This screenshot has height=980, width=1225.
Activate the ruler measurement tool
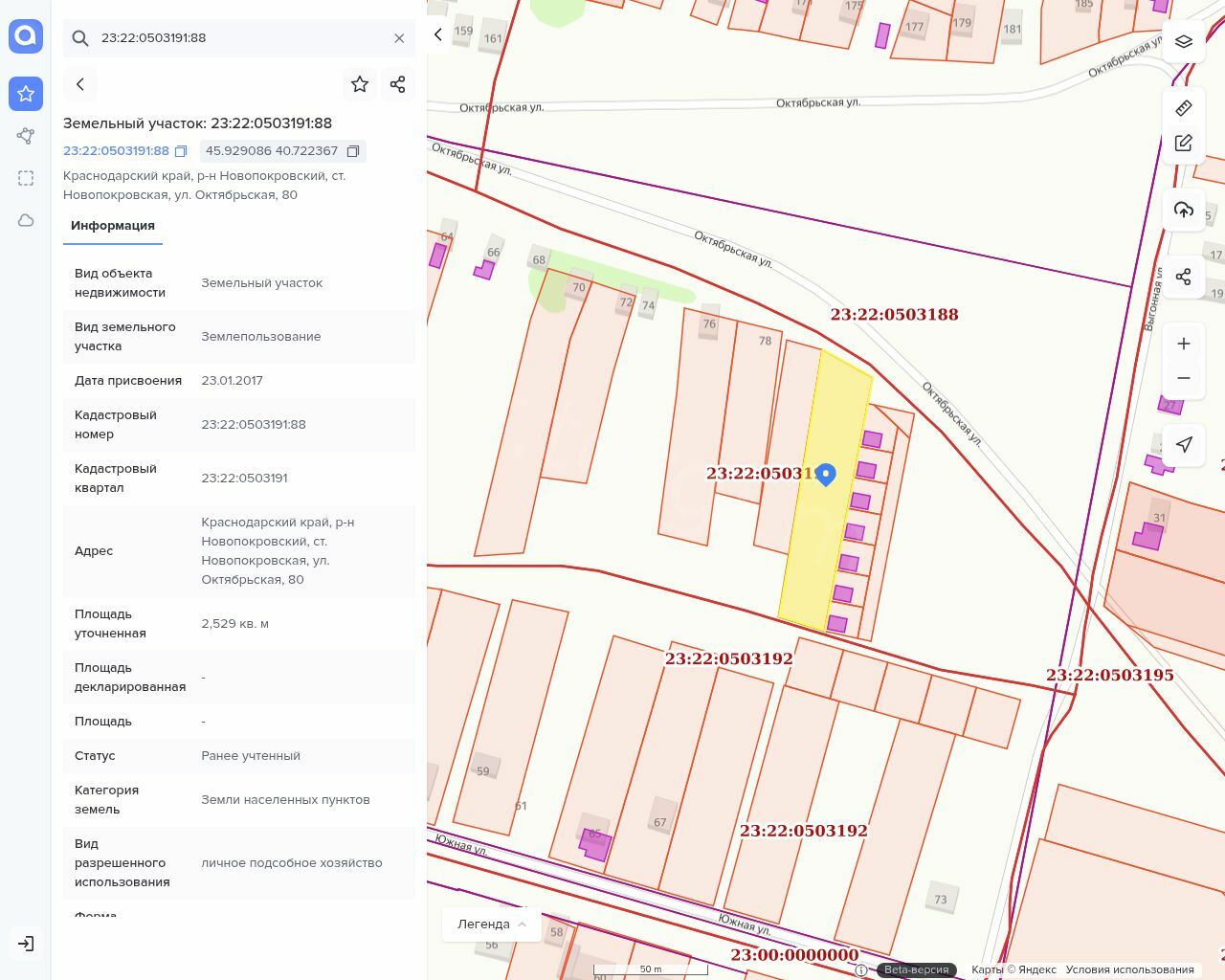[1184, 107]
